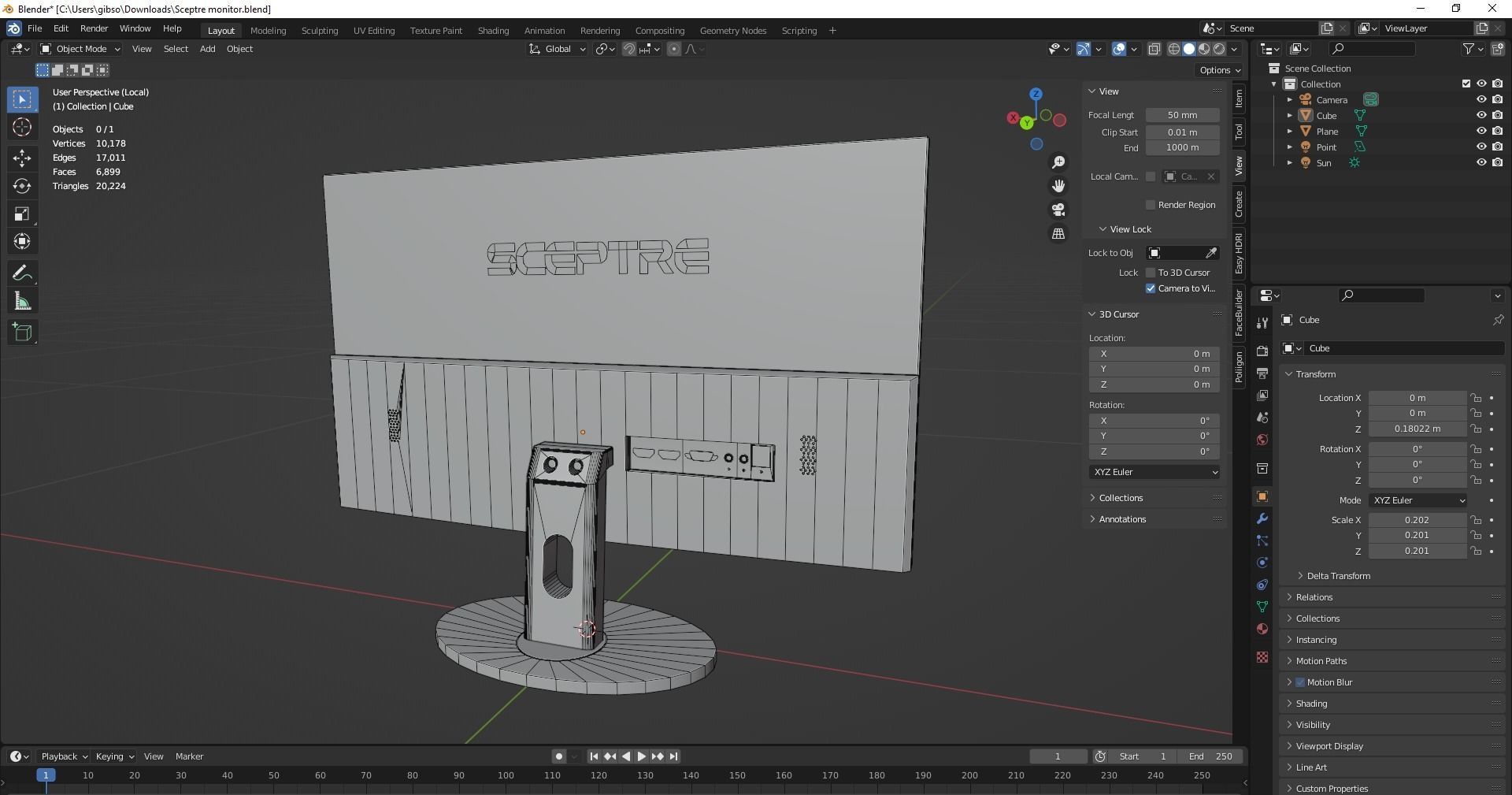The width and height of the screenshot is (1512, 795).
Task: Toggle camera view icon
Action: (x=1058, y=210)
